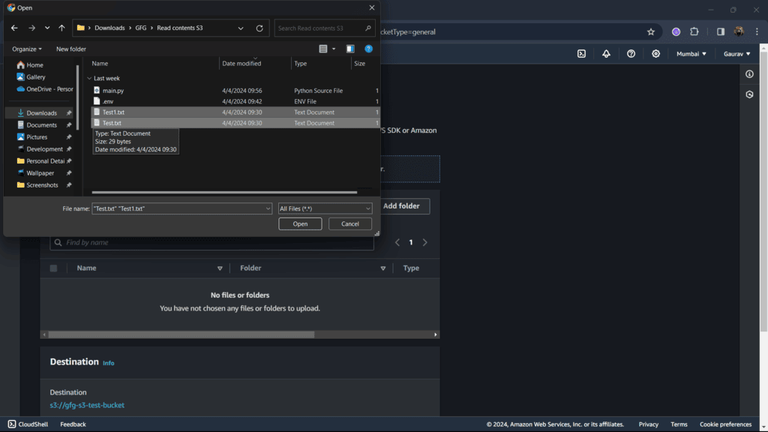Click the search magnifier in Open dialog
Viewport: 768px width, 432px height.
(368, 28)
